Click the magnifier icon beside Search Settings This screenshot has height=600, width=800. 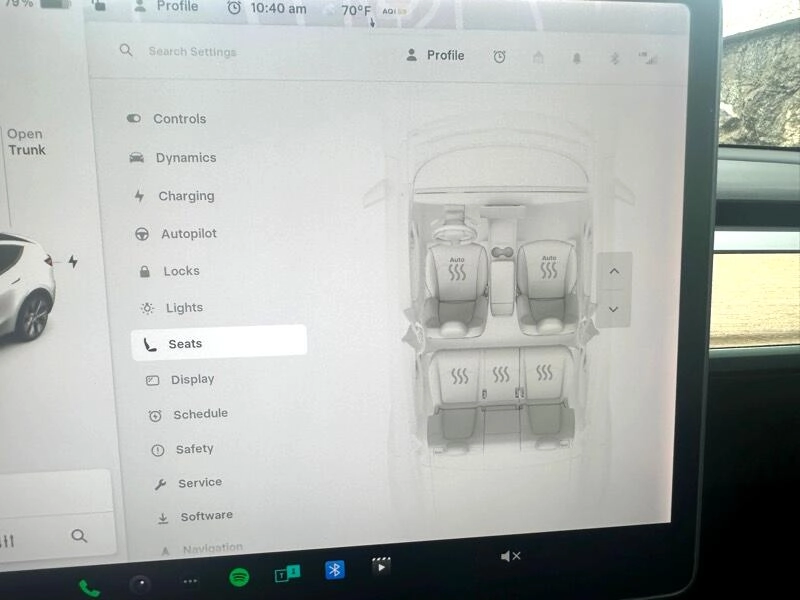(x=126, y=50)
